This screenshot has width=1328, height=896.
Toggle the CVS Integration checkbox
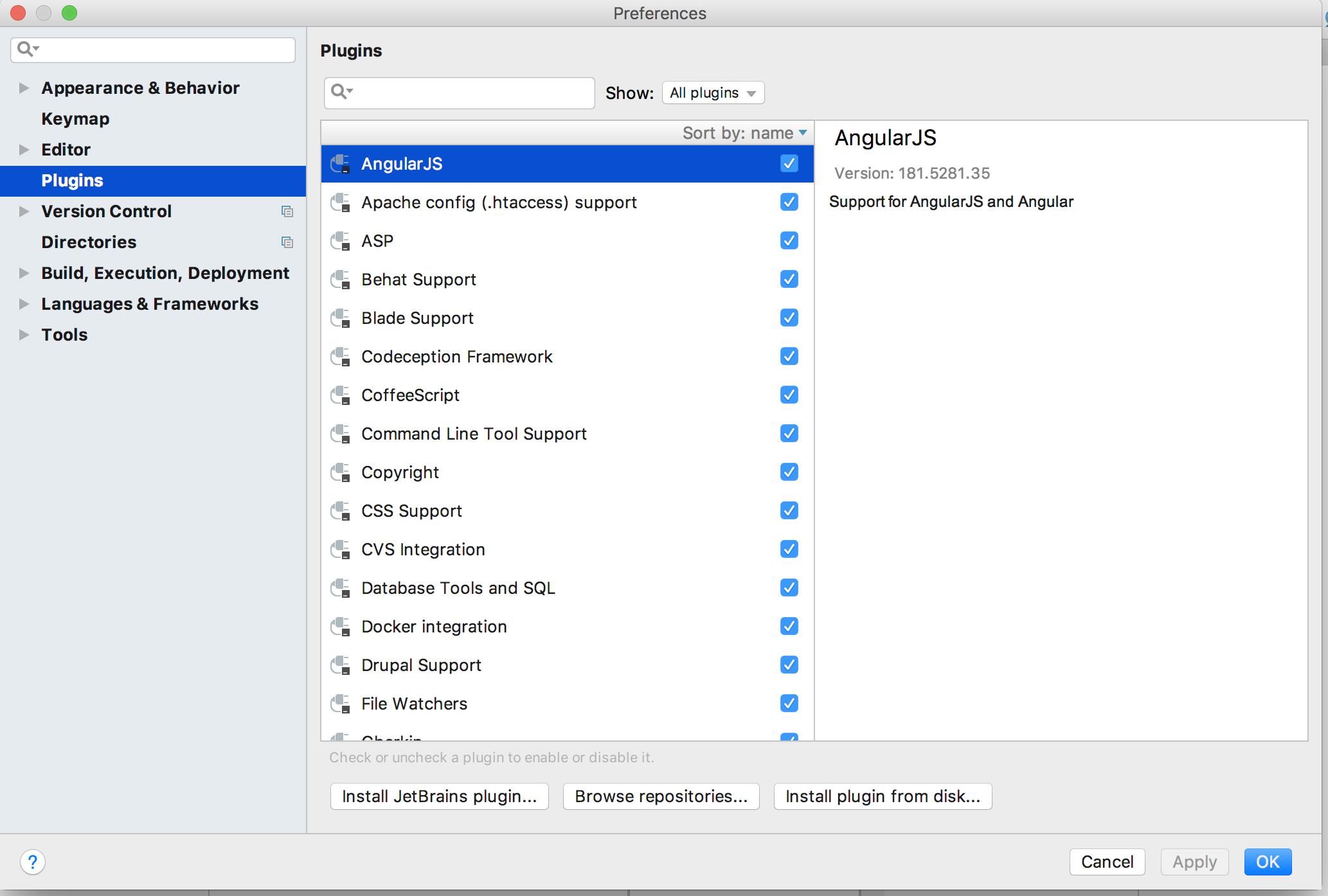(x=789, y=550)
